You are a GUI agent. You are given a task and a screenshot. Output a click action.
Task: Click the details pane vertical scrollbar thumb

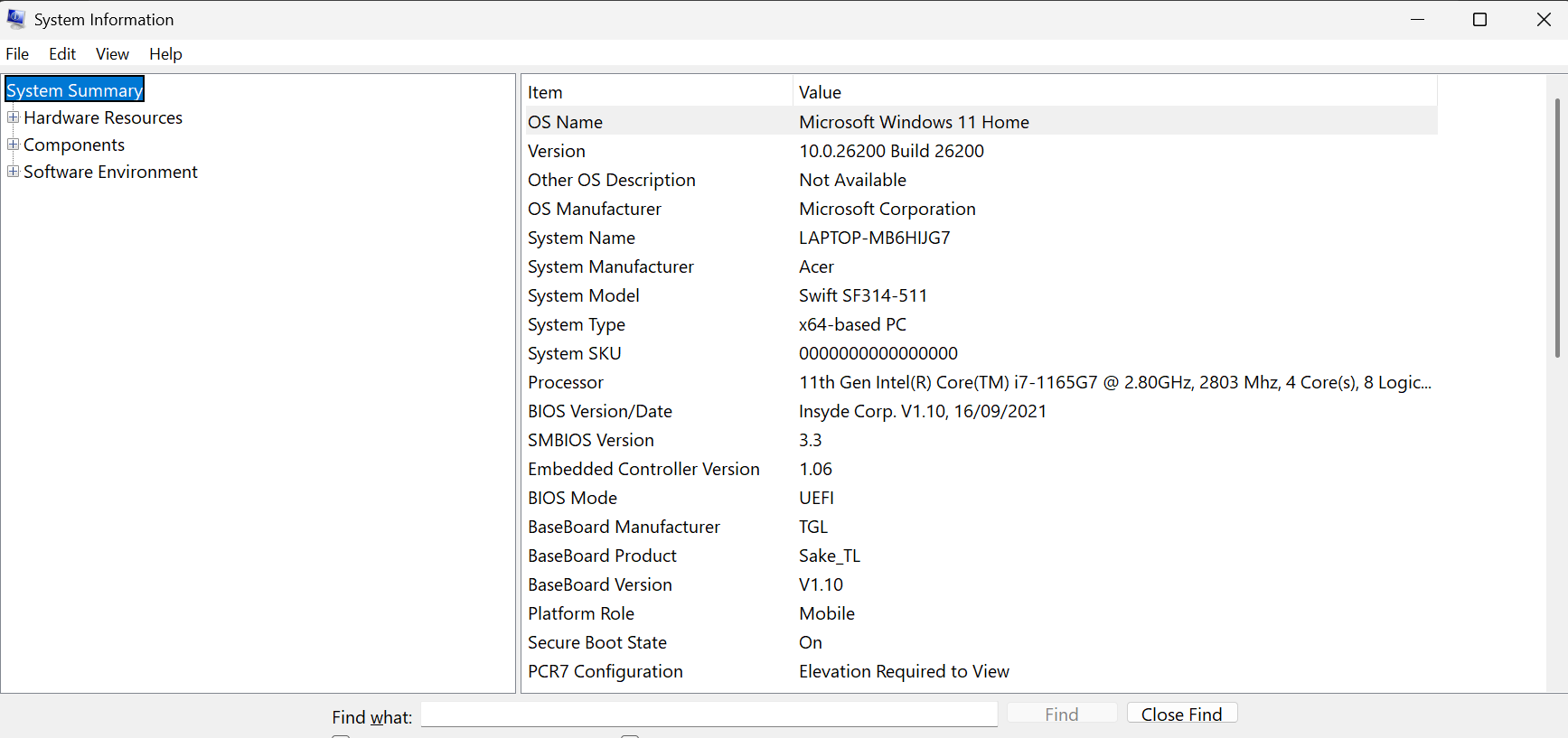pyautogui.click(x=1557, y=228)
